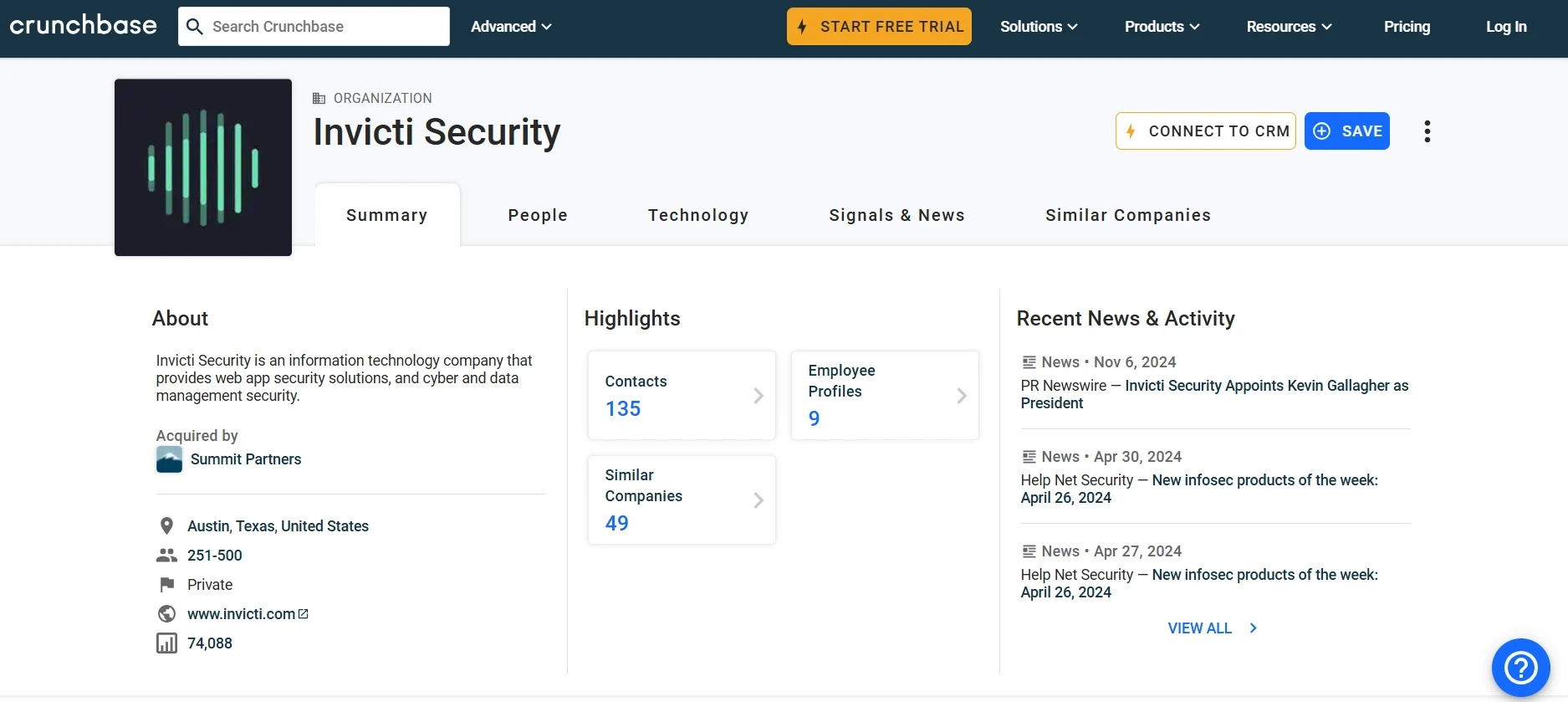Image resolution: width=1568 pixels, height=702 pixels.
Task: Open the Similar Companies tab
Action: click(x=1128, y=215)
